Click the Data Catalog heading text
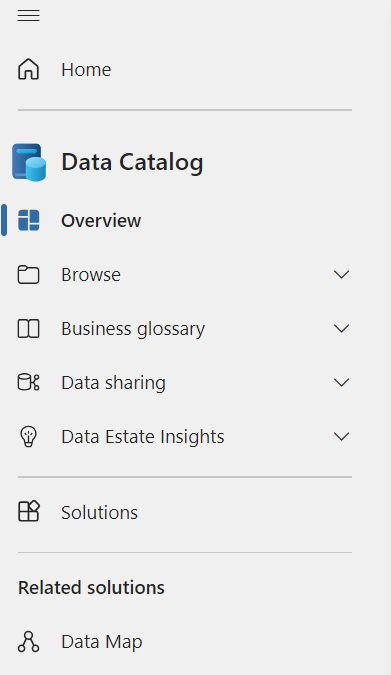391x675 pixels. (132, 162)
